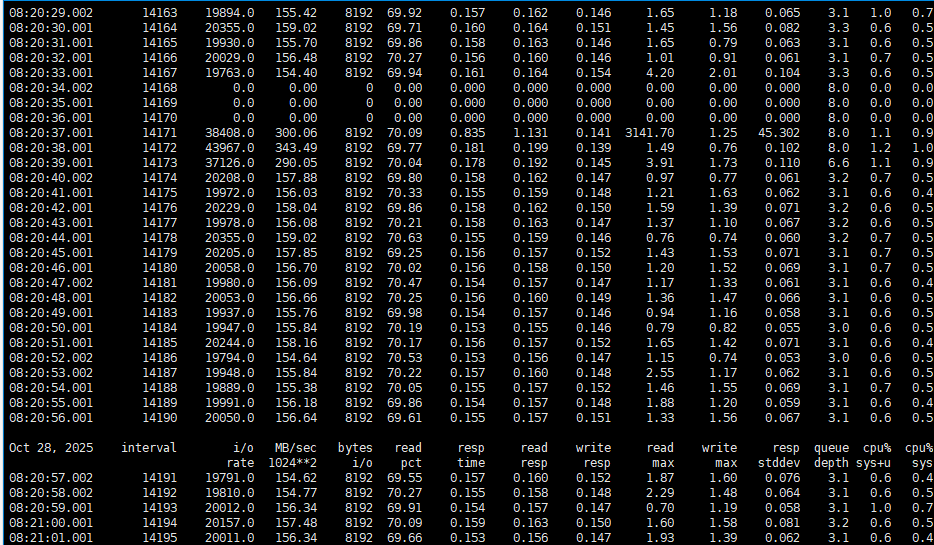This screenshot has width=934, height=545.
Task: Click interval number 14190
Action: 160,417
